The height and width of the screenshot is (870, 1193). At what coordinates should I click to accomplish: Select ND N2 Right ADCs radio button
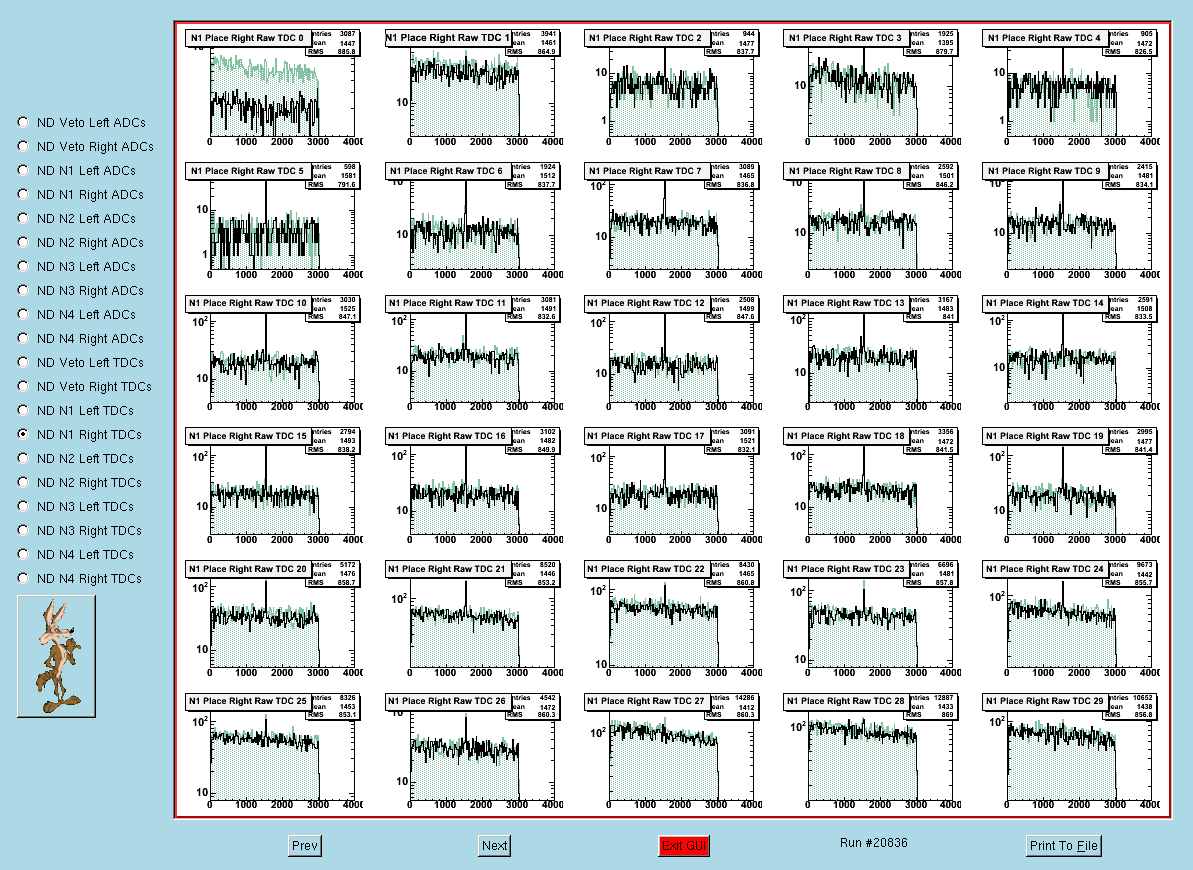23,242
